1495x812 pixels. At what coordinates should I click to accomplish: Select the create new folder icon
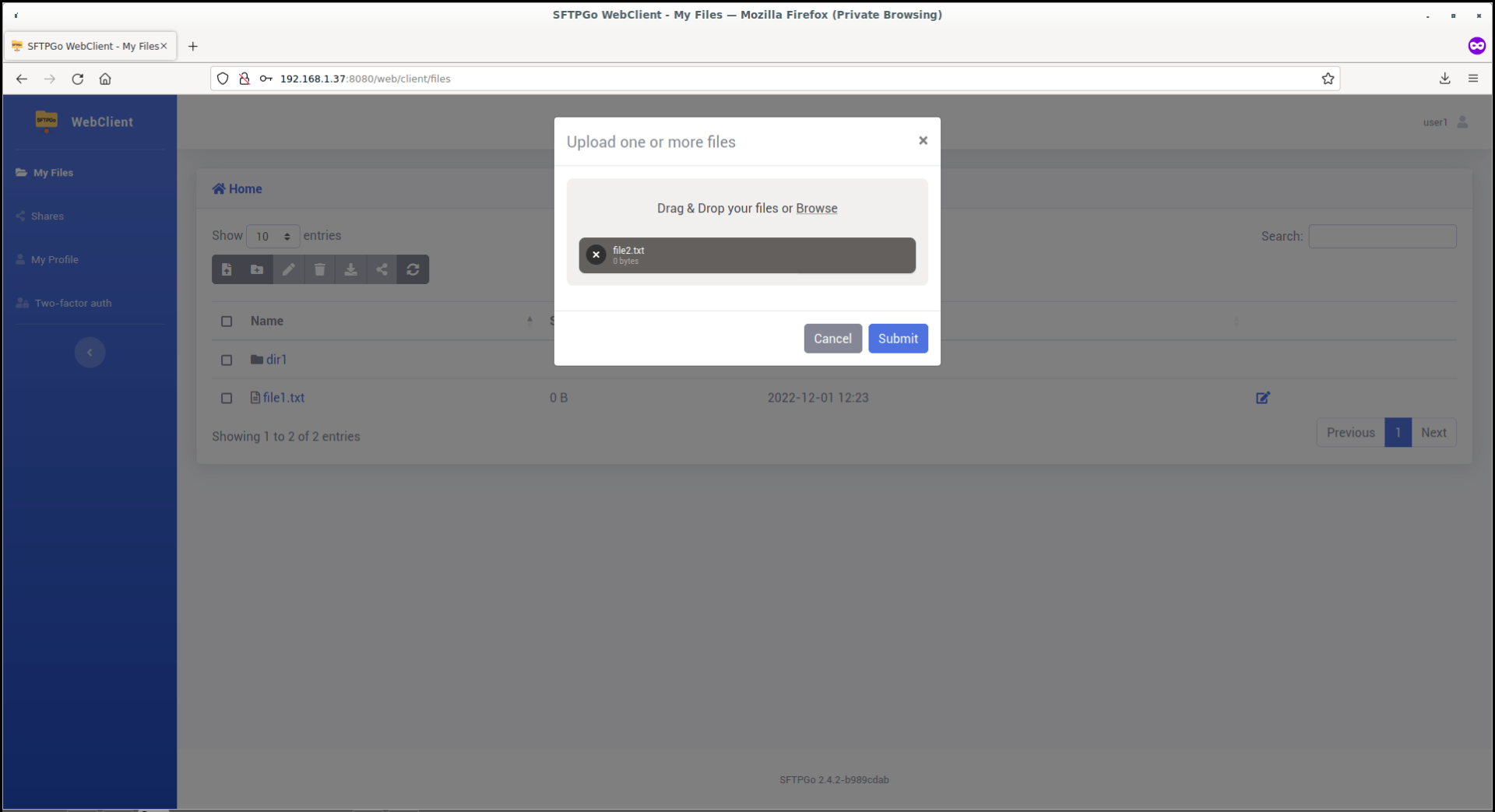[x=257, y=269]
